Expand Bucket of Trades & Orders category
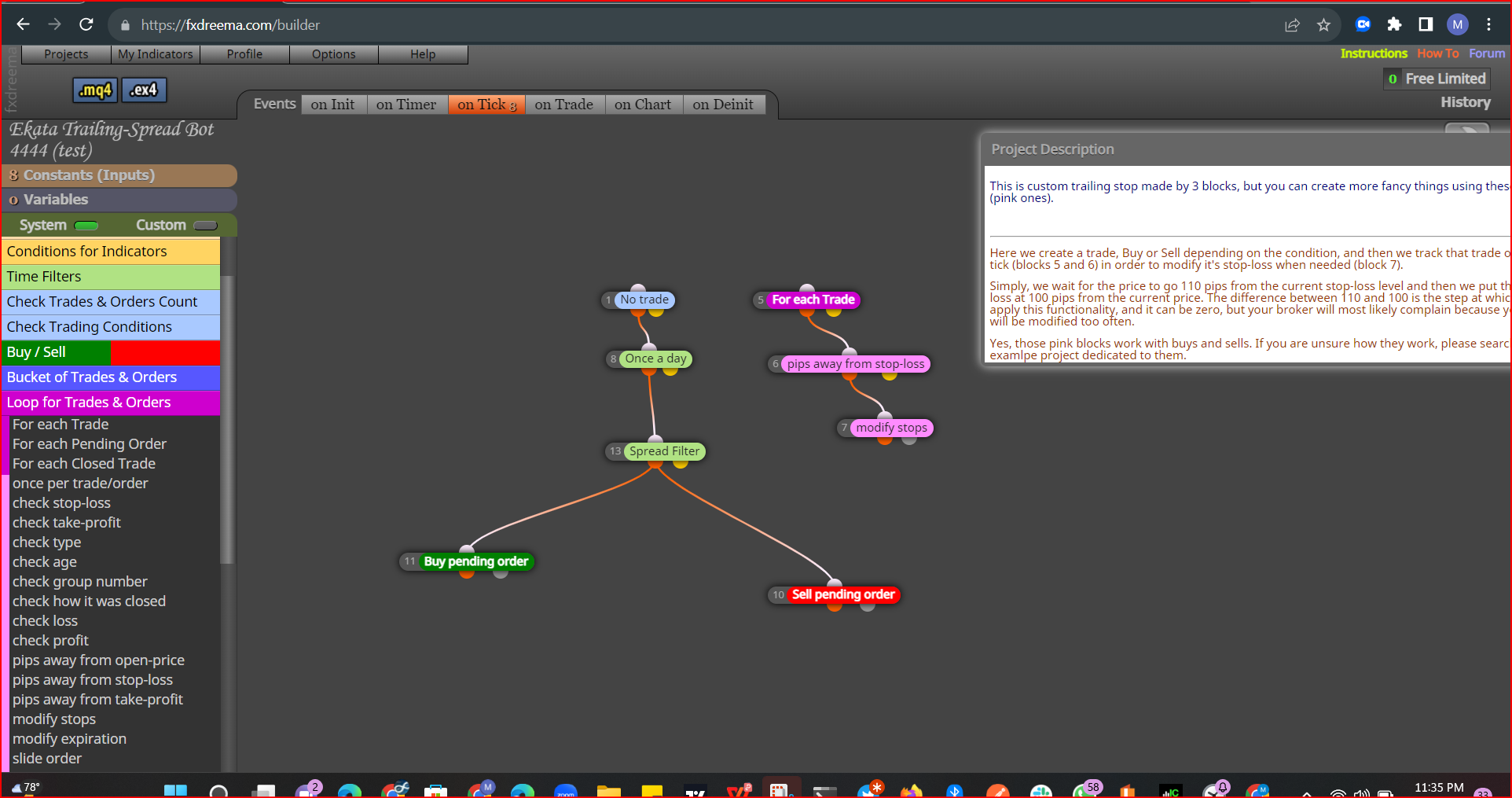 click(x=111, y=377)
